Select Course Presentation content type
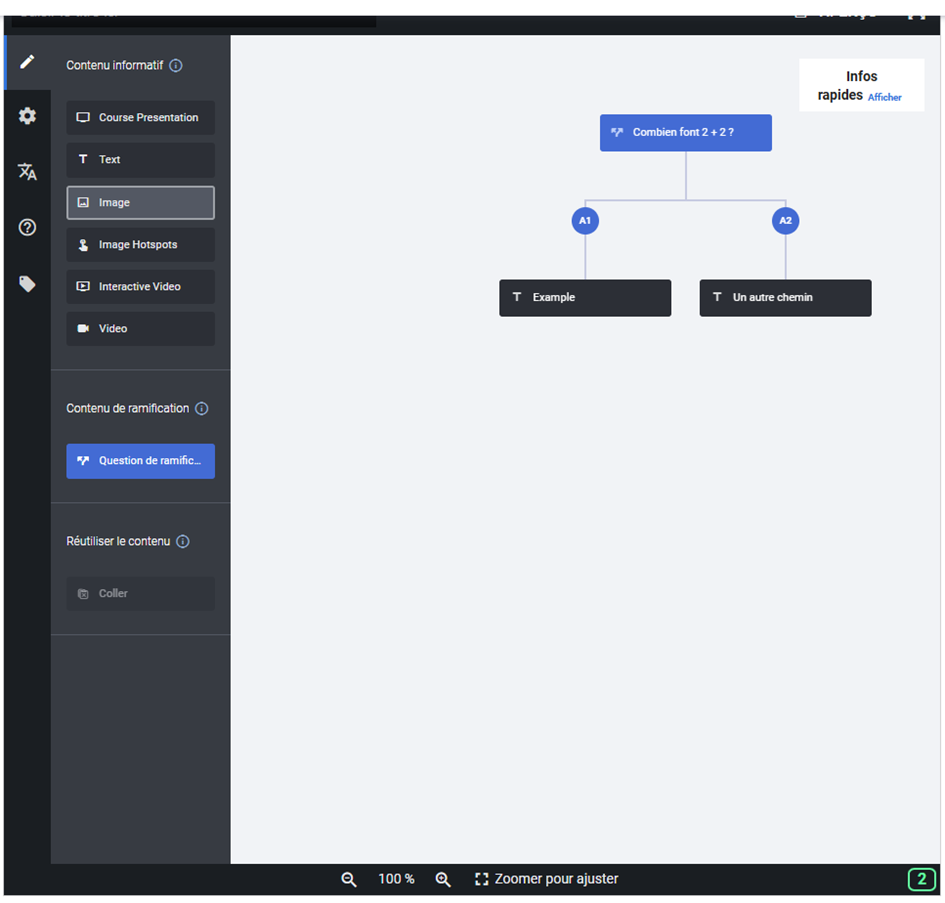Screen dimensions: 945x903 click(x=140, y=118)
